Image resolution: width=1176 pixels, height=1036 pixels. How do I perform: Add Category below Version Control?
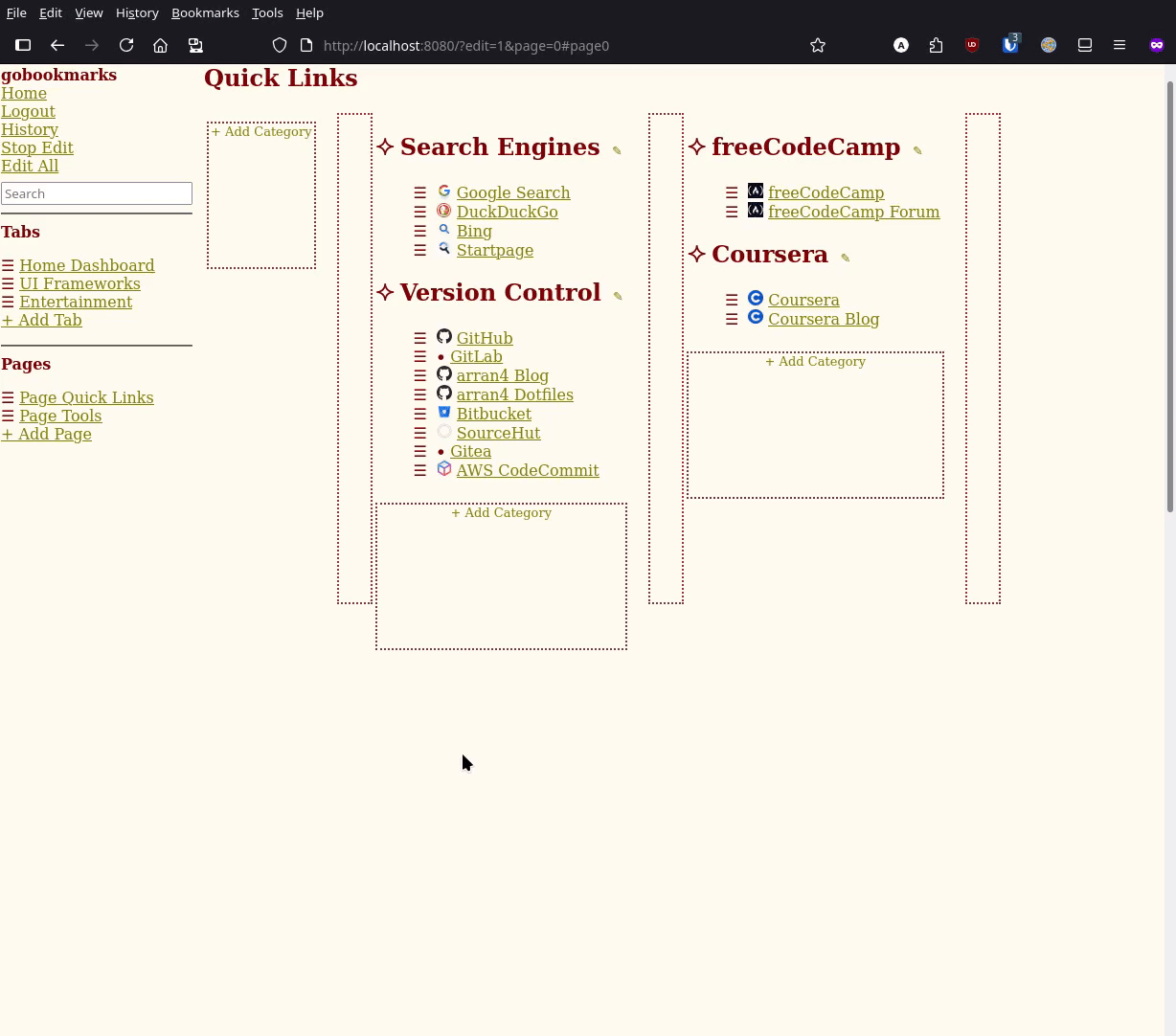[x=501, y=513]
